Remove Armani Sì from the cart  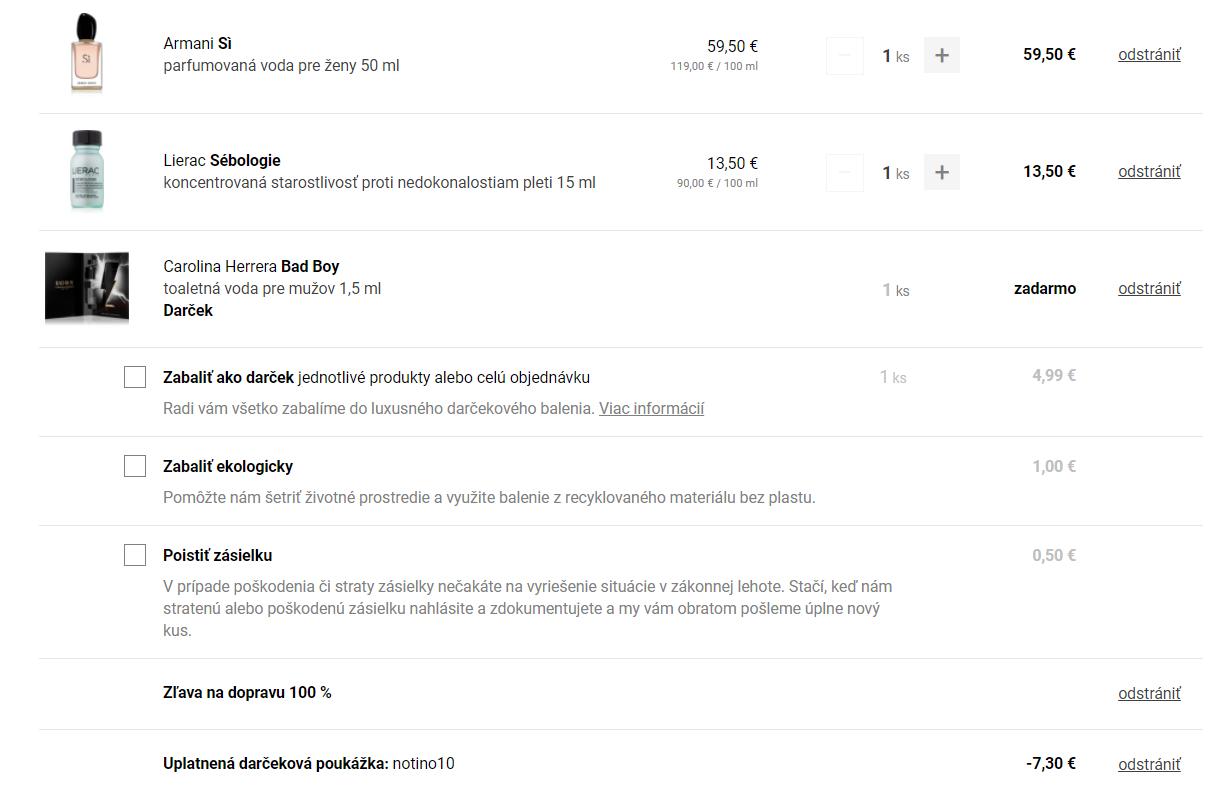(x=1149, y=55)
